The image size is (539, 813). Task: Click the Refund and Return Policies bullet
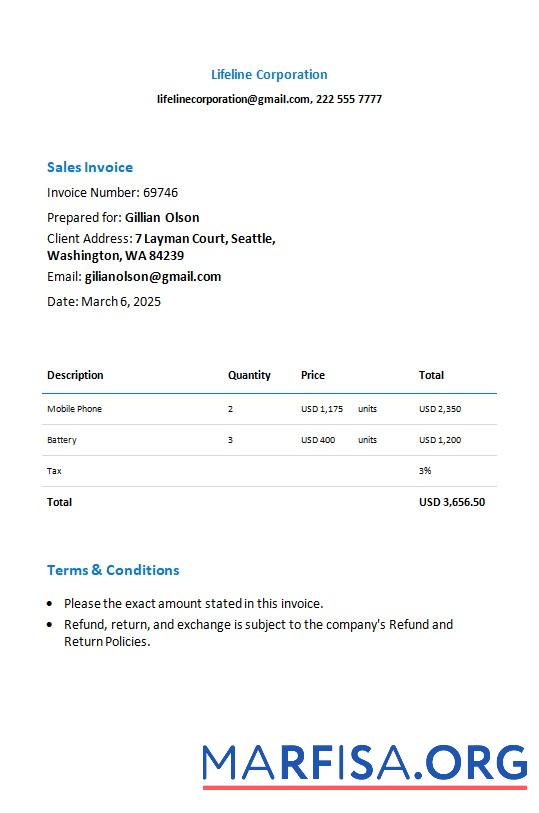click(x=258, y=633)
